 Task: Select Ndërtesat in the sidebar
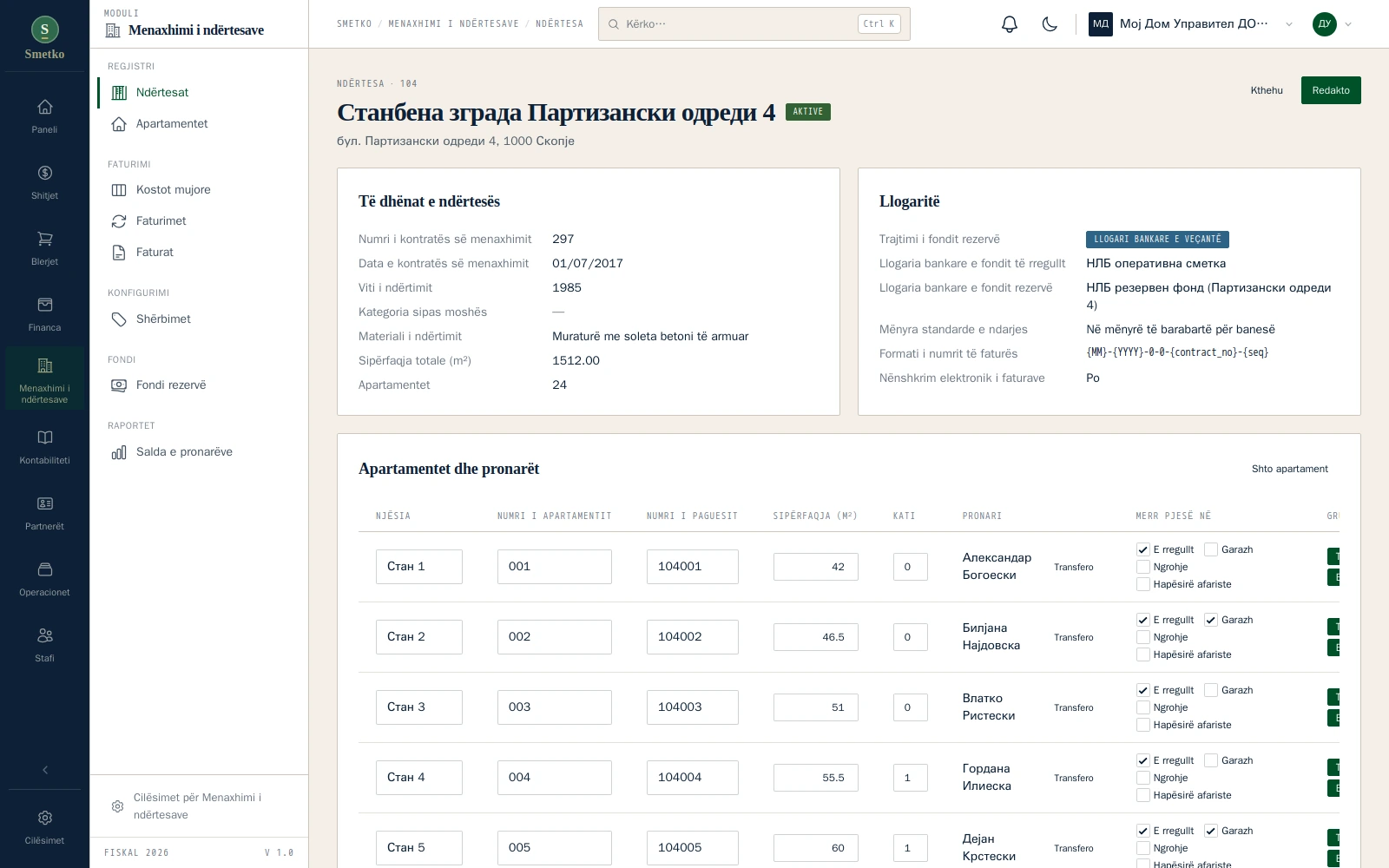tap(199, 93)
